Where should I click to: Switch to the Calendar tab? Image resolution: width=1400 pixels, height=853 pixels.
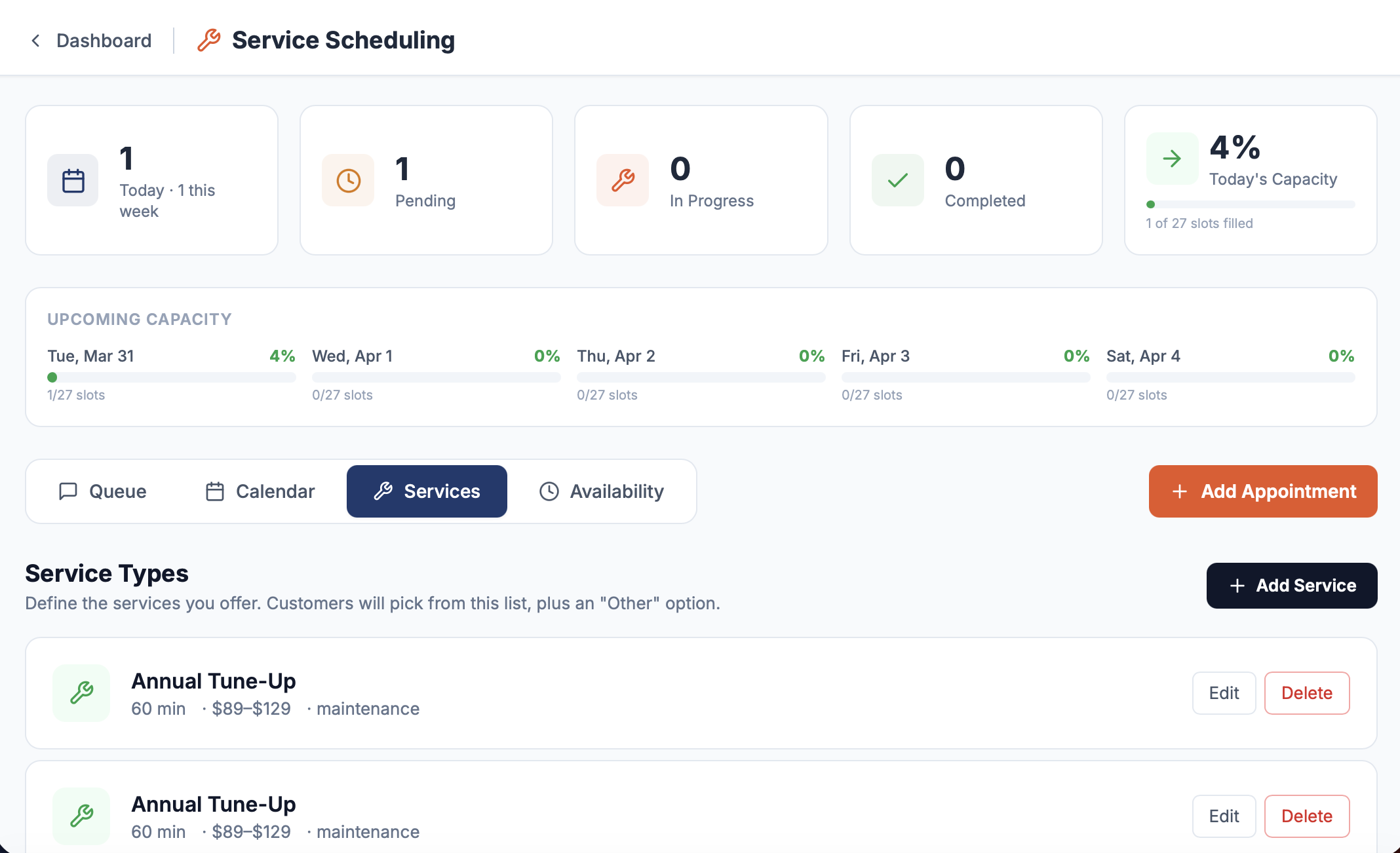pos(259,491)
